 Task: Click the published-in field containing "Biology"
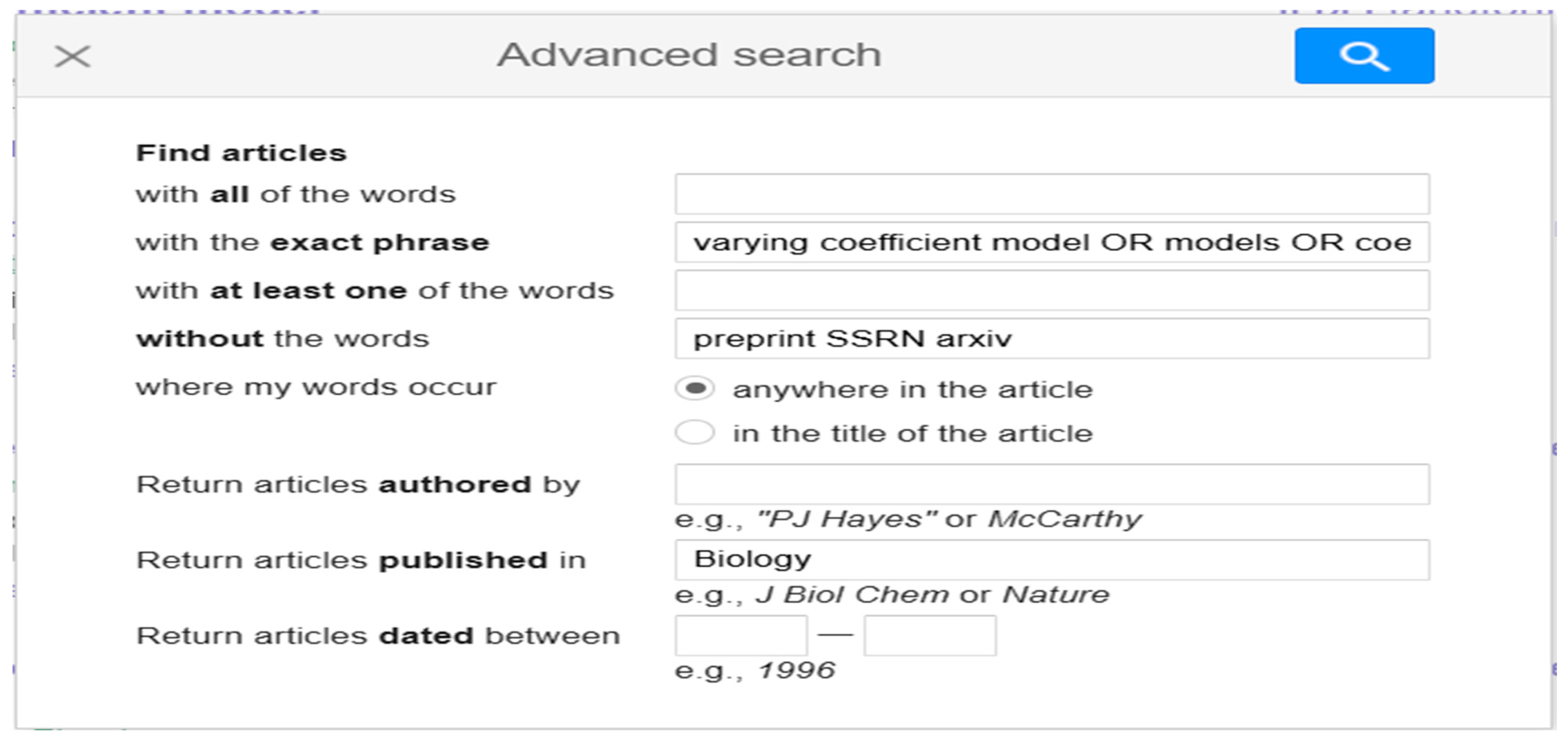tap(1051, 559)
